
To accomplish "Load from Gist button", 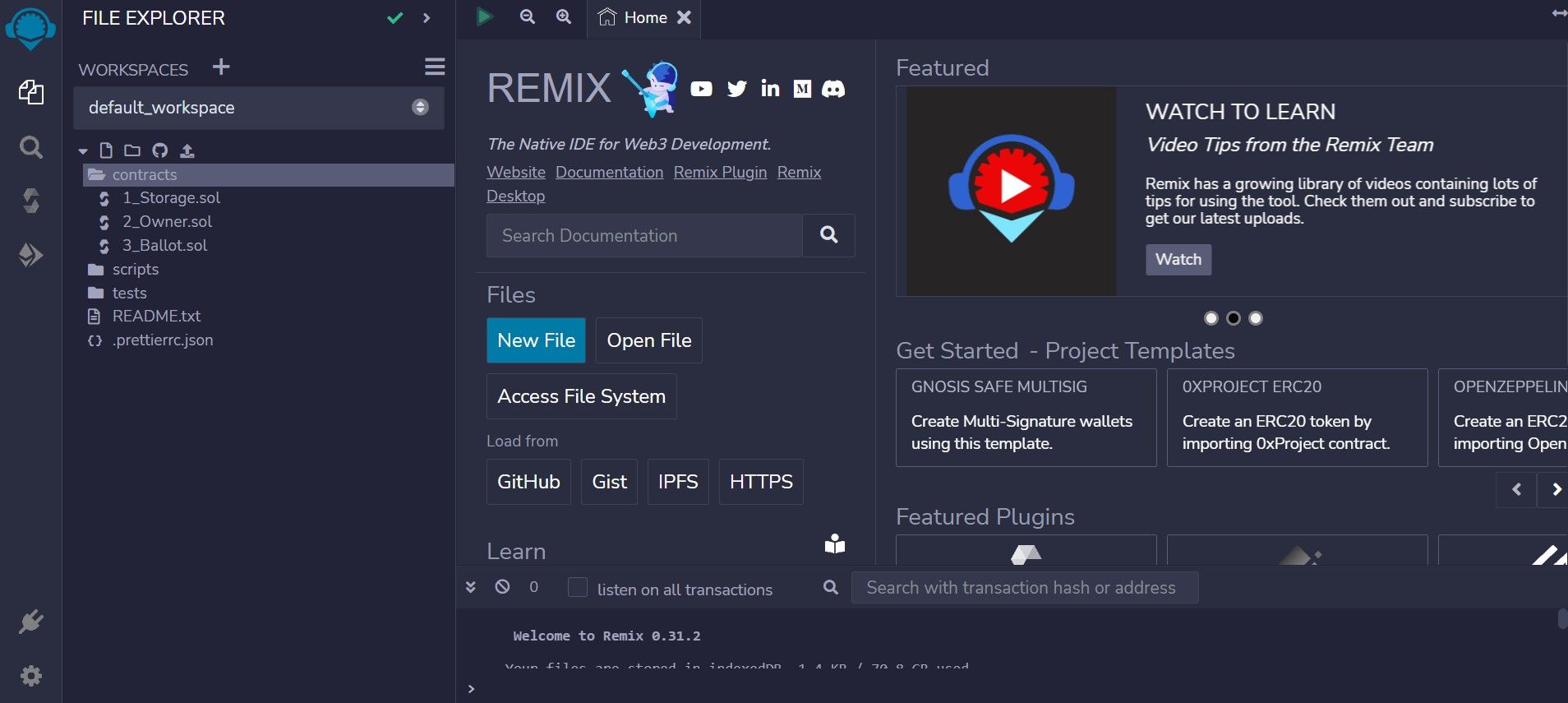I will point(610,482).
